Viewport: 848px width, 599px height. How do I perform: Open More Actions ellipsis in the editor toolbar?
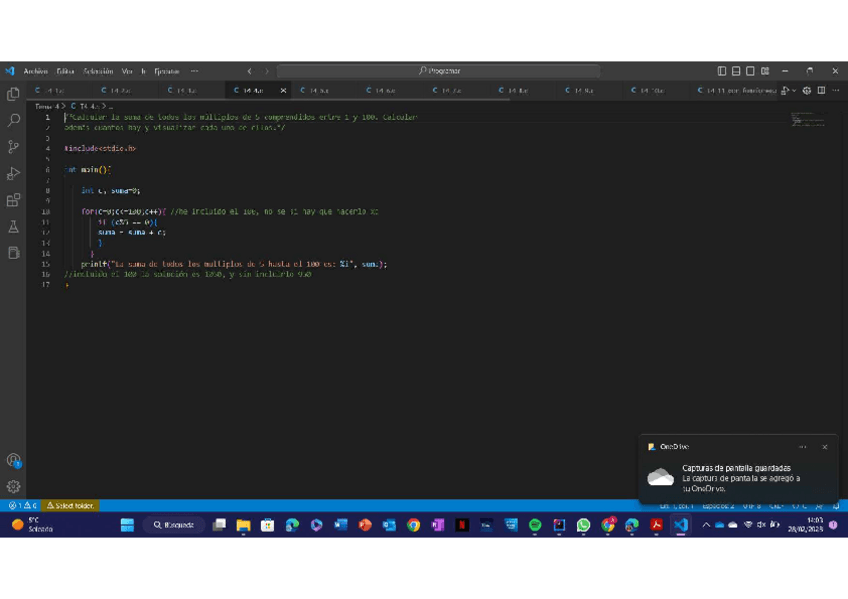(835, 91)
